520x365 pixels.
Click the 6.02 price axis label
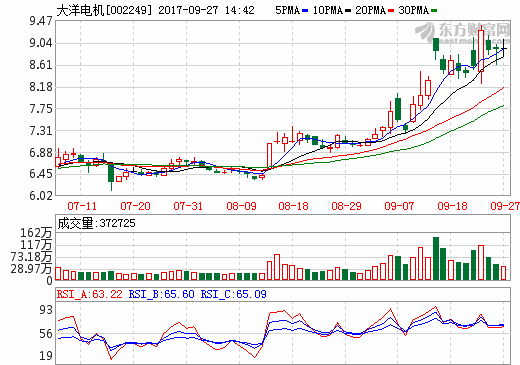tap(41, 196)
